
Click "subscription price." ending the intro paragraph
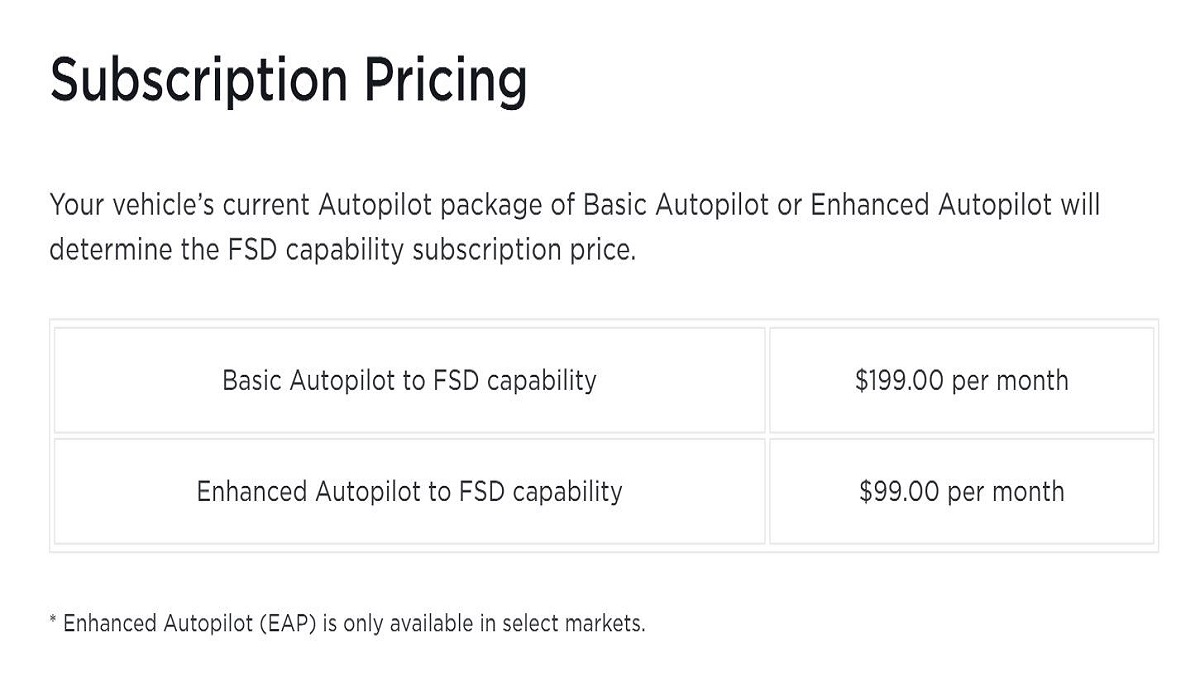[524, 249]
